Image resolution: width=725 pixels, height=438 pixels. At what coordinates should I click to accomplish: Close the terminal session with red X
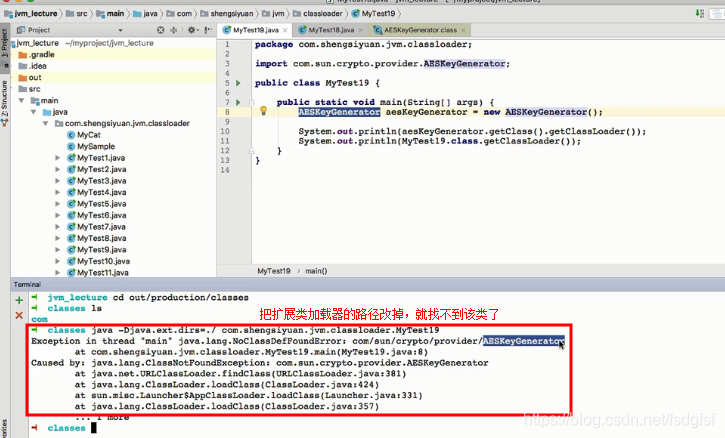[19, 315]
